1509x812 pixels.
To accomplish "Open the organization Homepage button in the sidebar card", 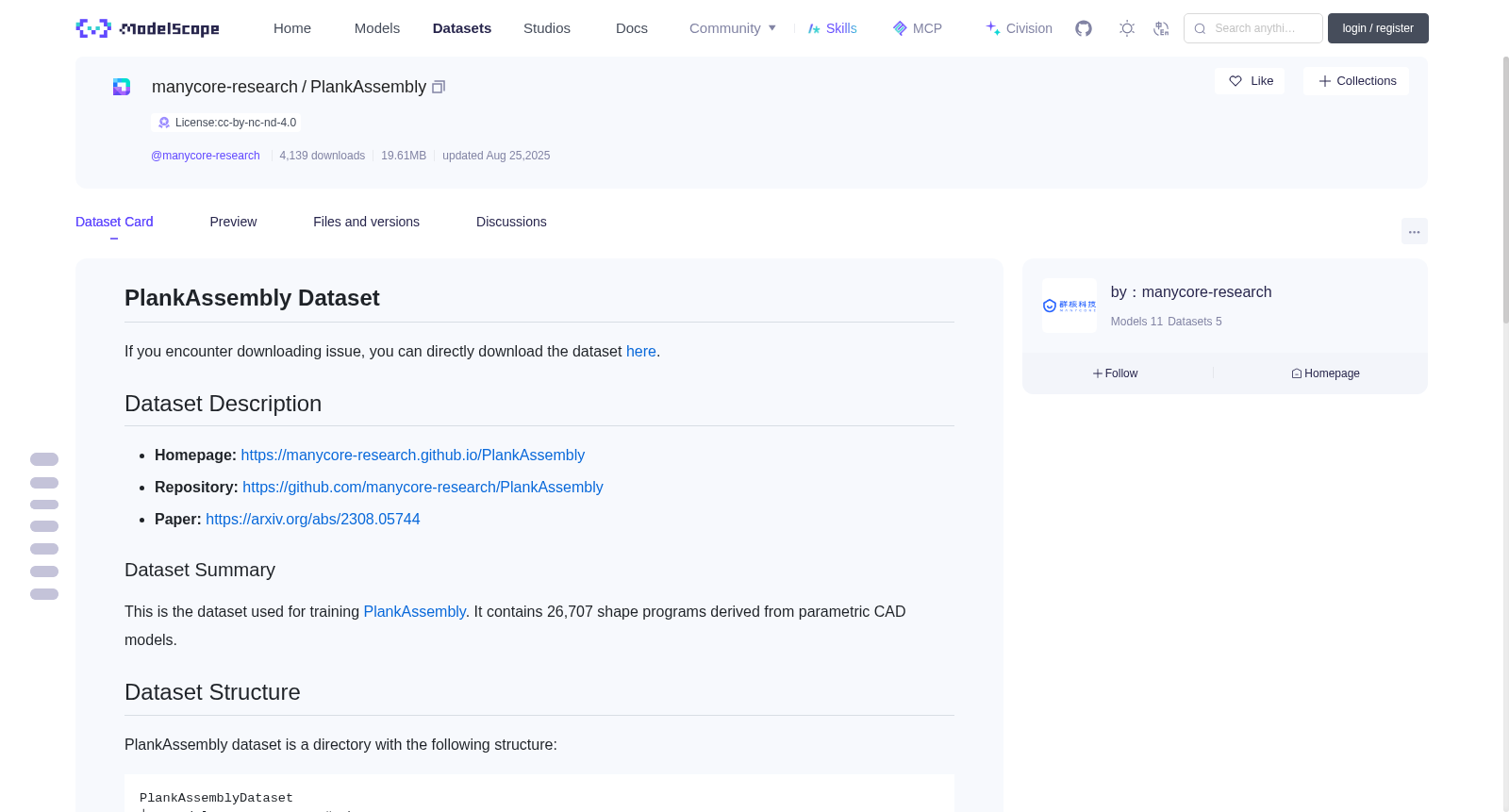I will pyautogui.click(x=1325, y=373).
